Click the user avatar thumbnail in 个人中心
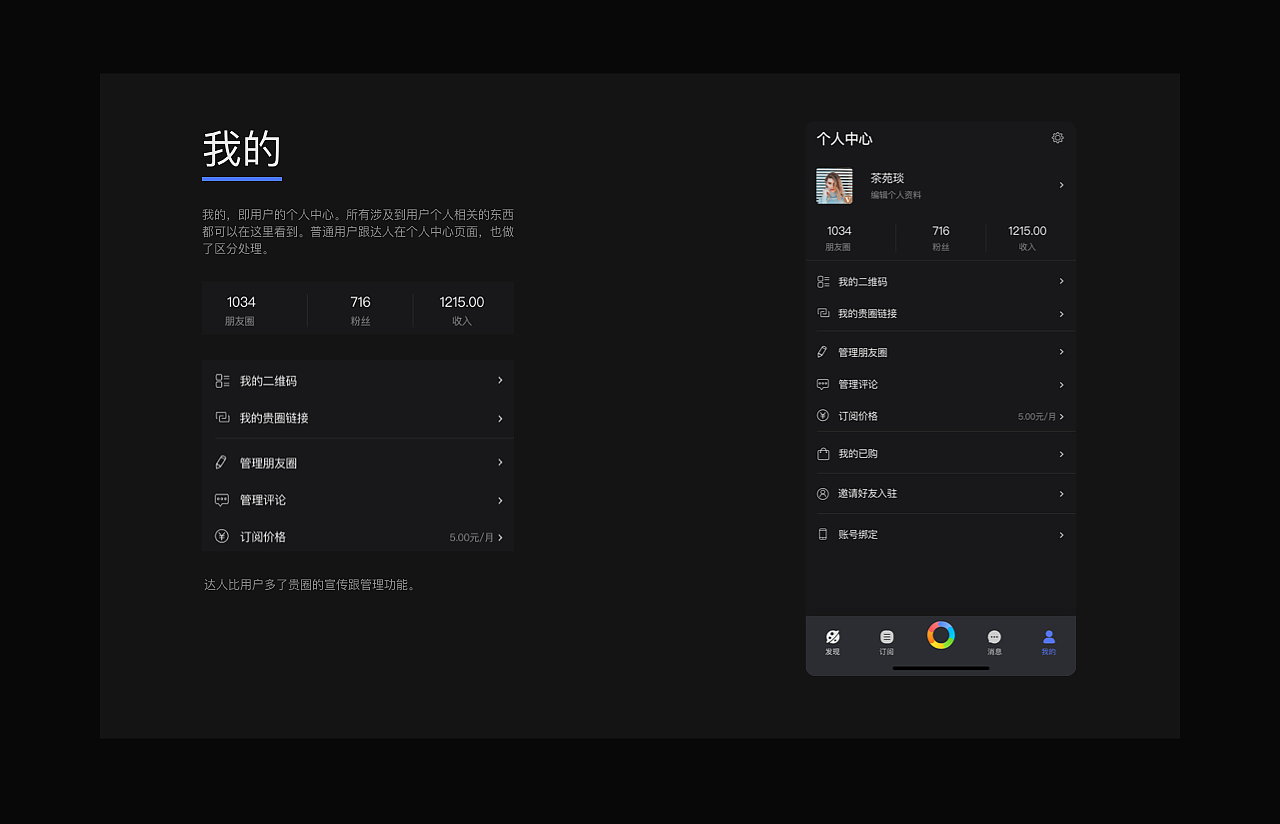1280x824 pixels. pyautogui.click(x=834, y=185)
